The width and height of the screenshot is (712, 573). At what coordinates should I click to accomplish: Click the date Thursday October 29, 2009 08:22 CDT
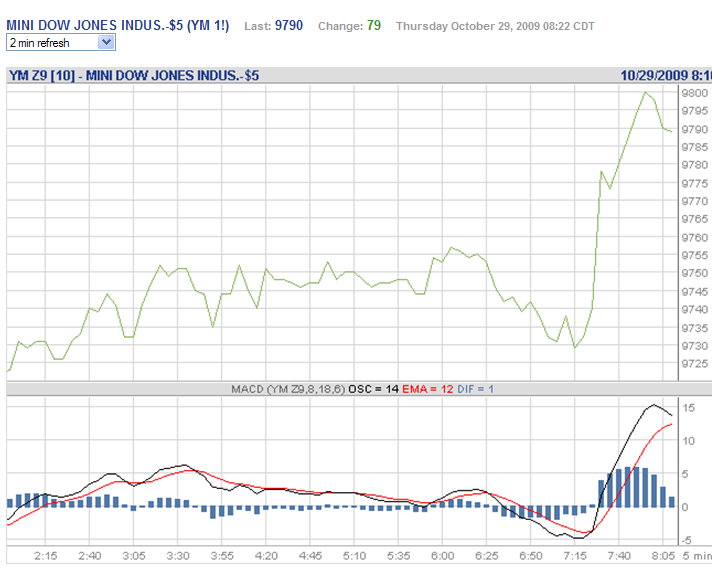coord(495,26)
